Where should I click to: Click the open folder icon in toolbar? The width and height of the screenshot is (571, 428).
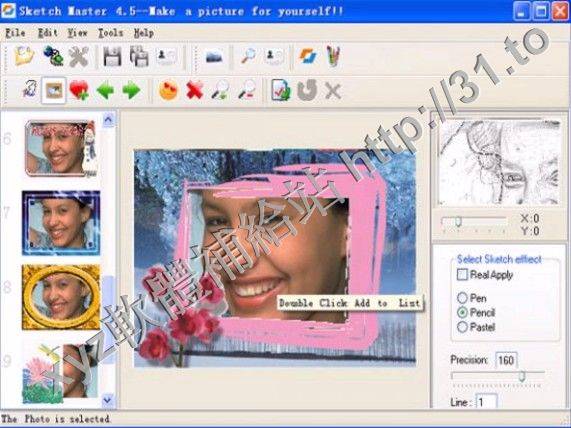pyautogui.click(x=24, y=56)
